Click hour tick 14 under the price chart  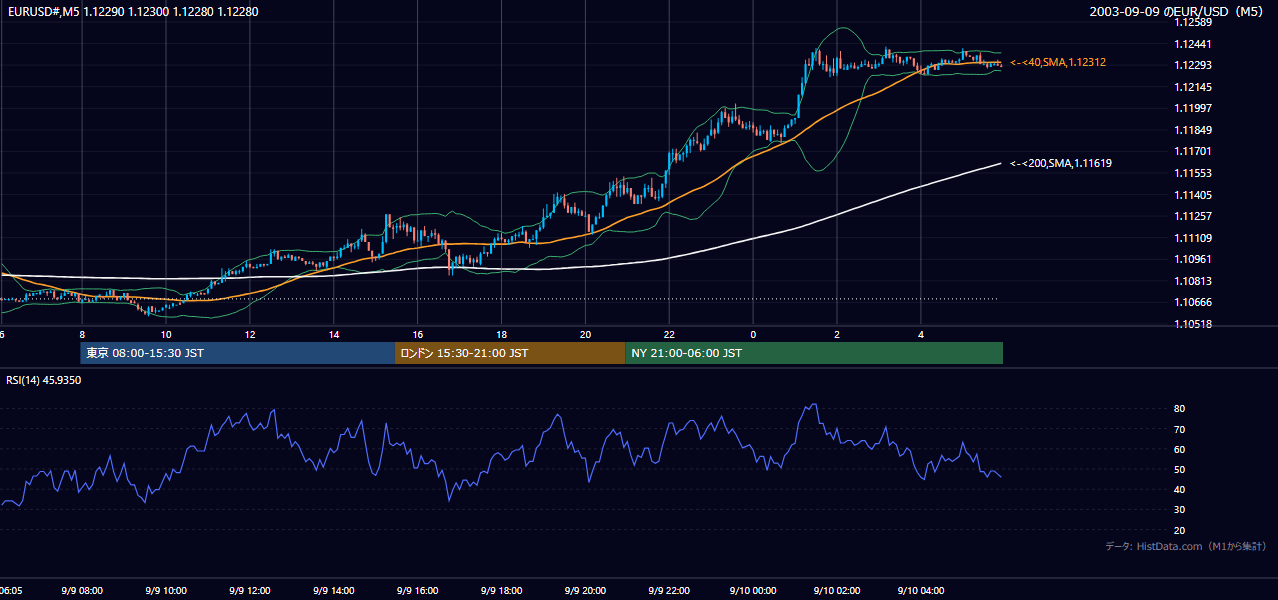pos(334,335)
